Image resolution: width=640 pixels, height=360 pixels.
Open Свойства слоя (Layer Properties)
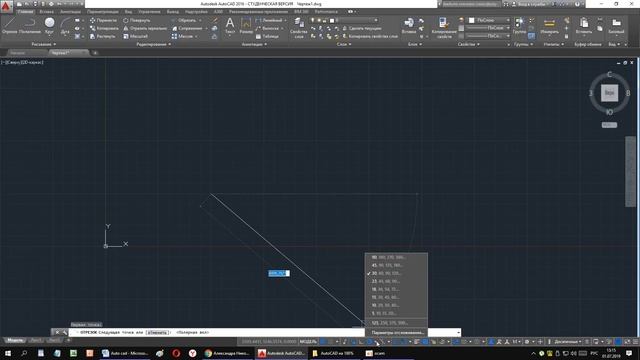tap(298, 27)
